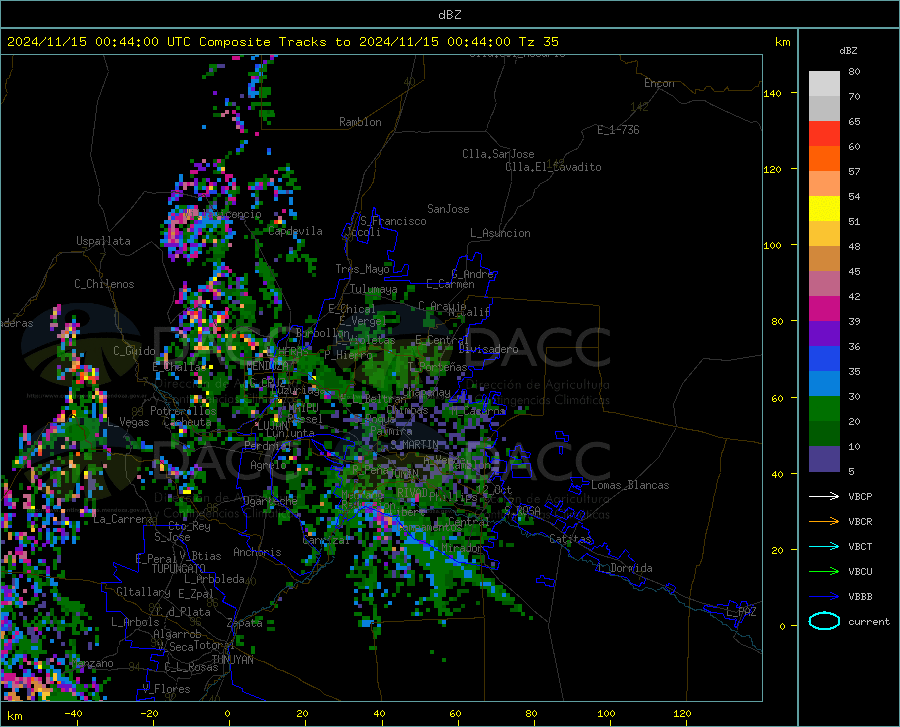Click the green VBCU arrow in legend
Image resolution: width=900 pixels, height=727 pixels.
pyautogui.click(x=824, y=572)
